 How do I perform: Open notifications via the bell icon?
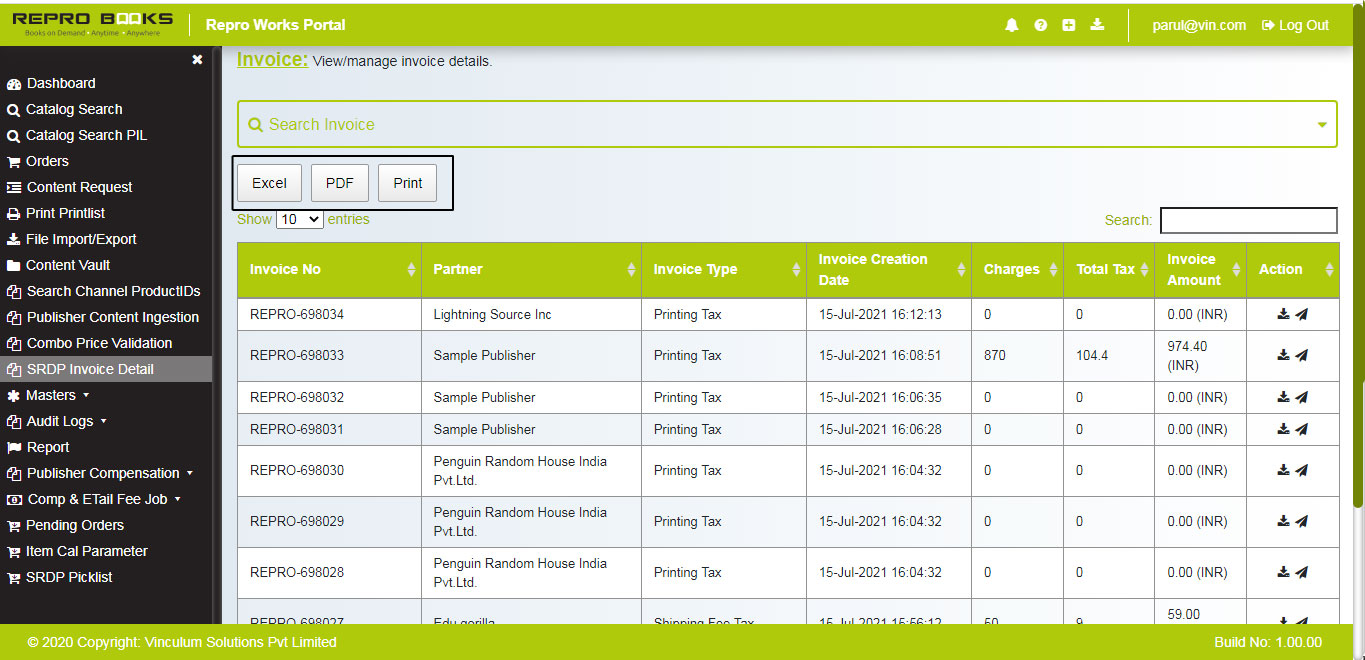[1011, 25]
